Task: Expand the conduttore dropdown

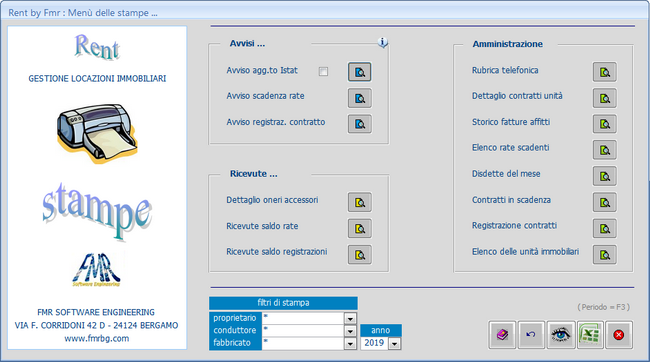Action: click(x=350, y=331)
